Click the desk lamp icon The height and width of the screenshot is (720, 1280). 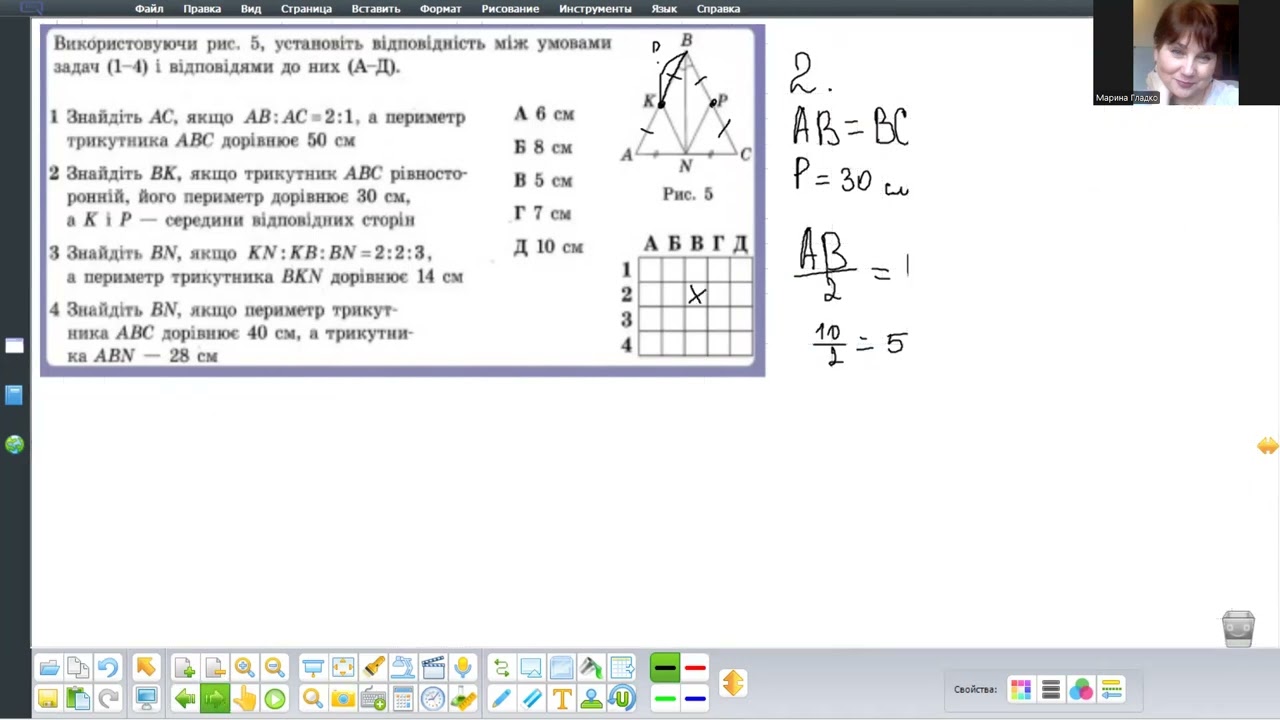[x=403, y=667]
